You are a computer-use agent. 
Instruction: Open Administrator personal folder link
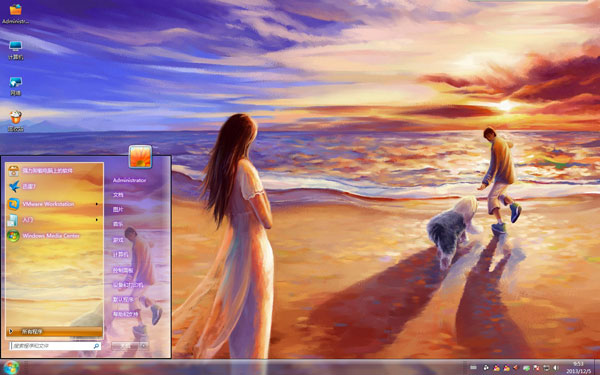tap(129, 180)
